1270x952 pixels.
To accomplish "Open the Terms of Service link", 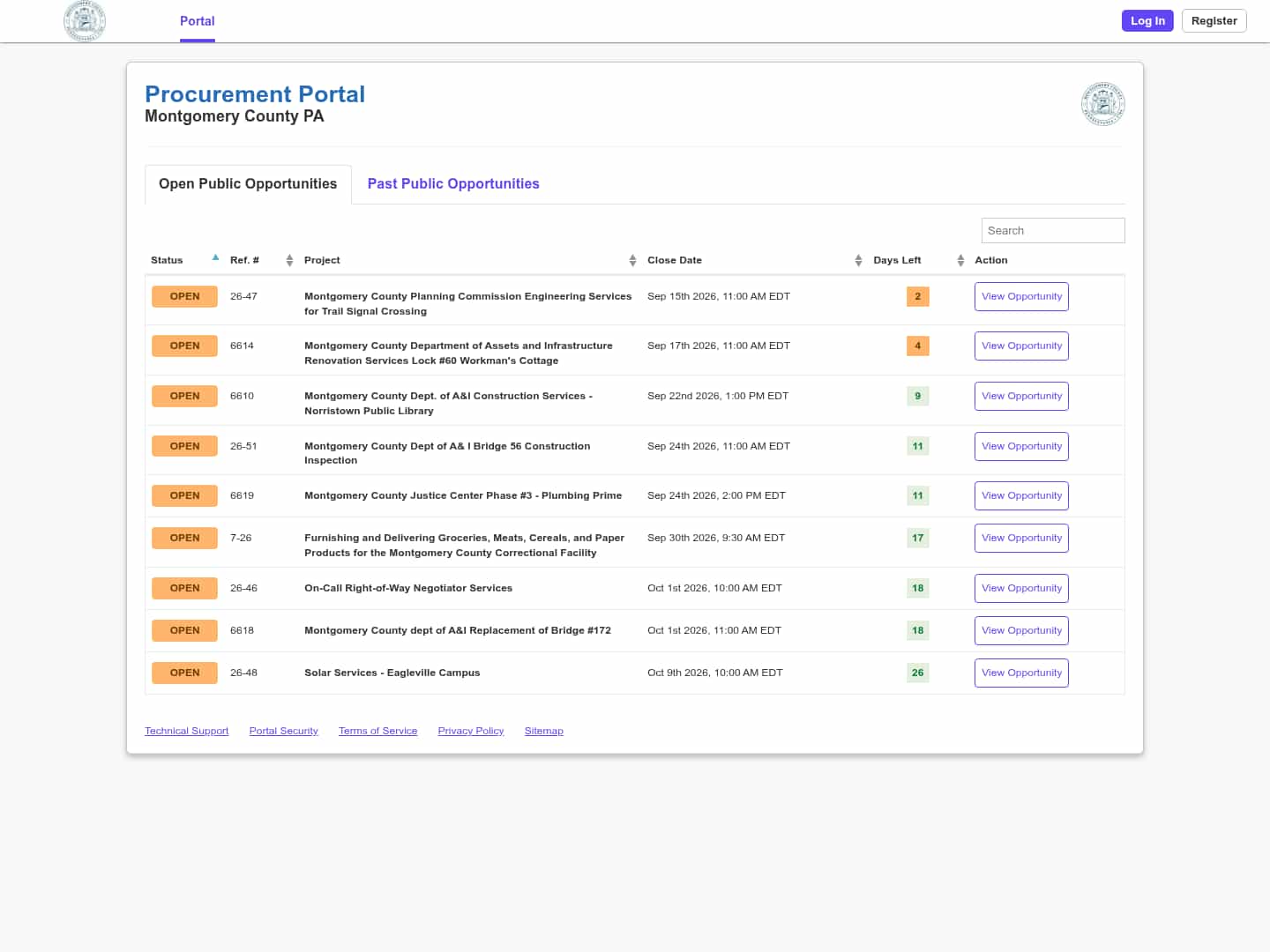I will click(378, 732).
